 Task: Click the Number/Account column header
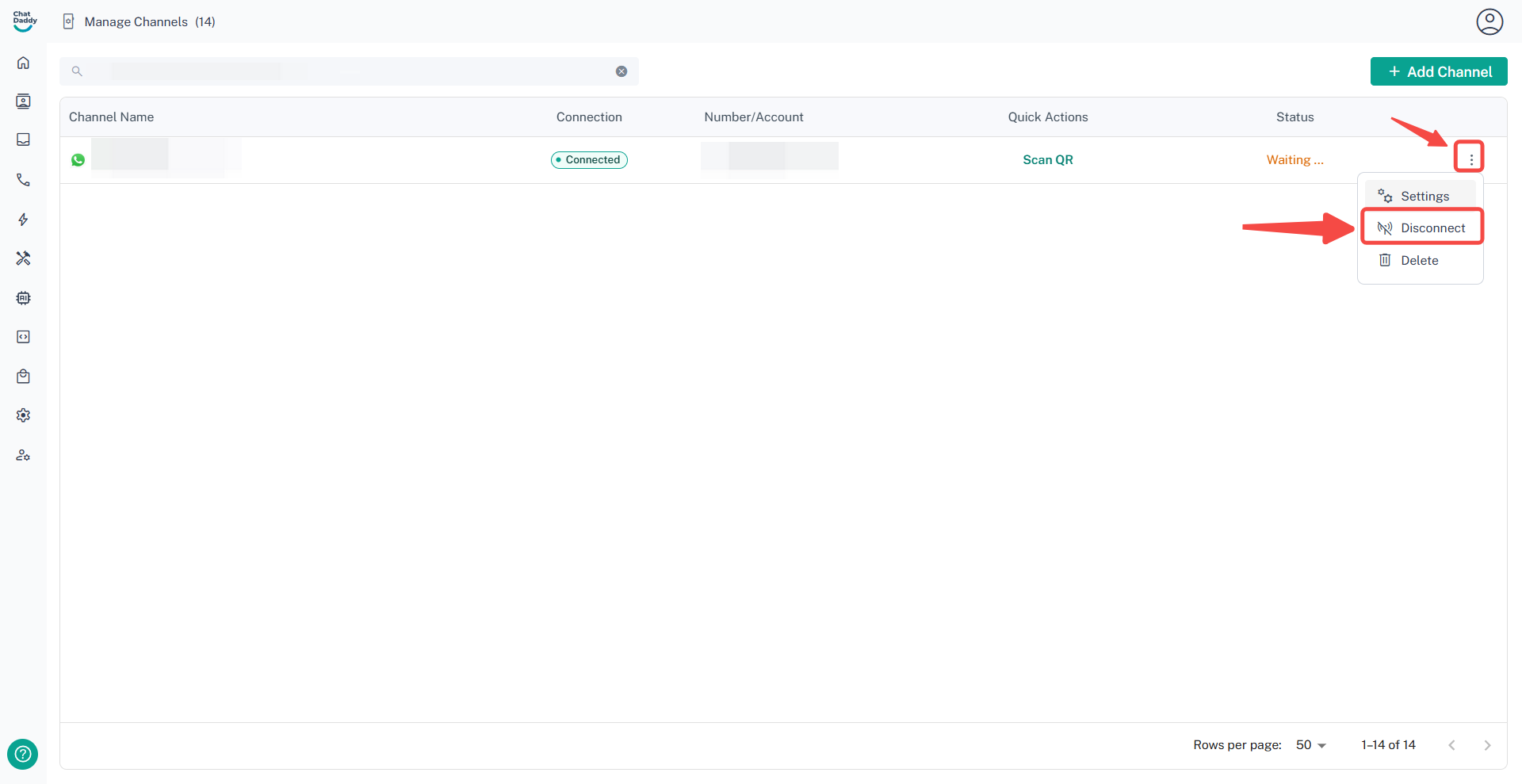pos(754,117)
